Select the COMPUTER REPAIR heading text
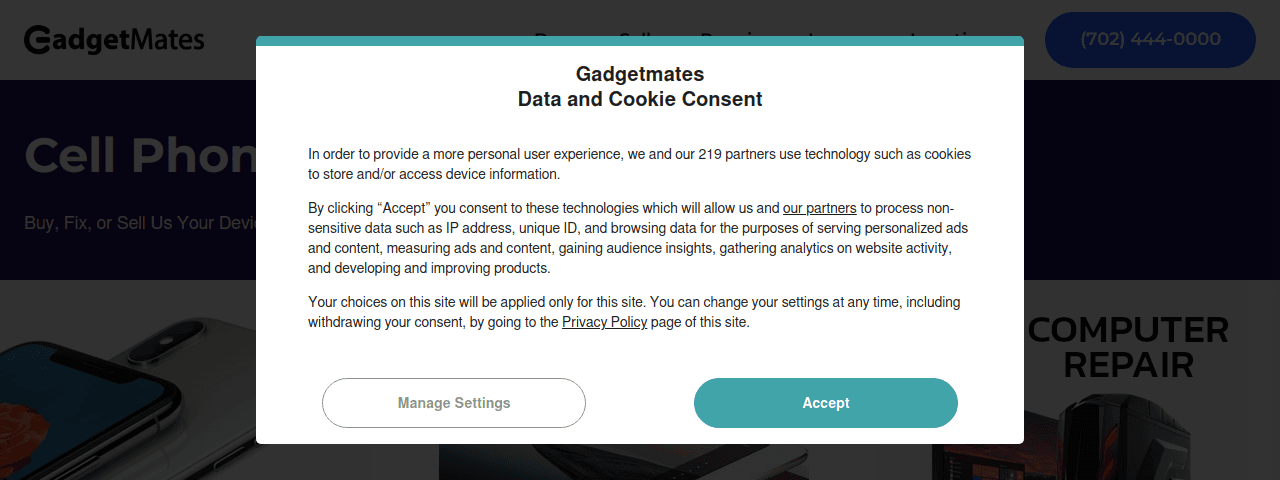 tap(1128, 346)
